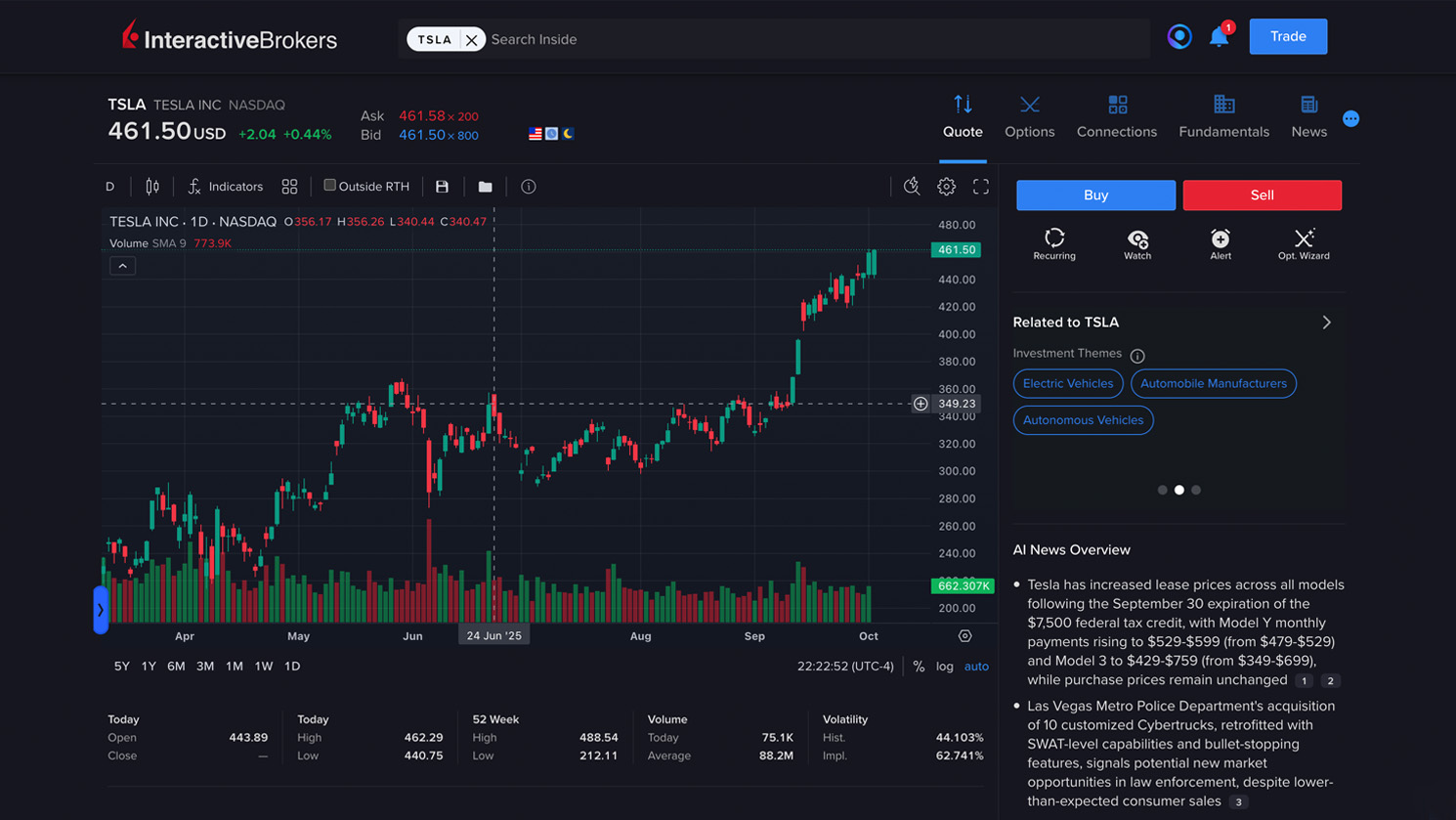Add TSLA to Watchlist
The width and height of the screenshot is (1456, 820).
(1136, 243)
